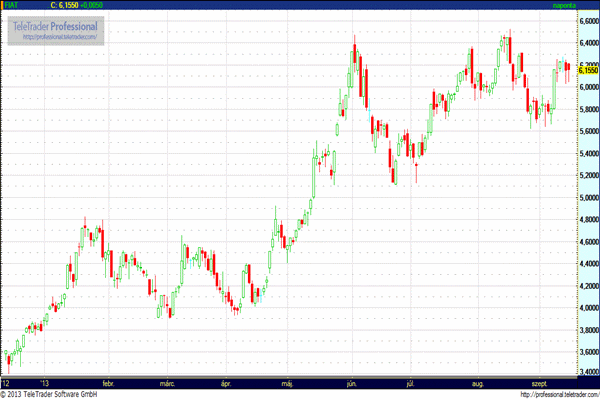Viewport: 600px width, 400px height.
Task: Select the aug. marker on time axis
Action: (478, 383)
